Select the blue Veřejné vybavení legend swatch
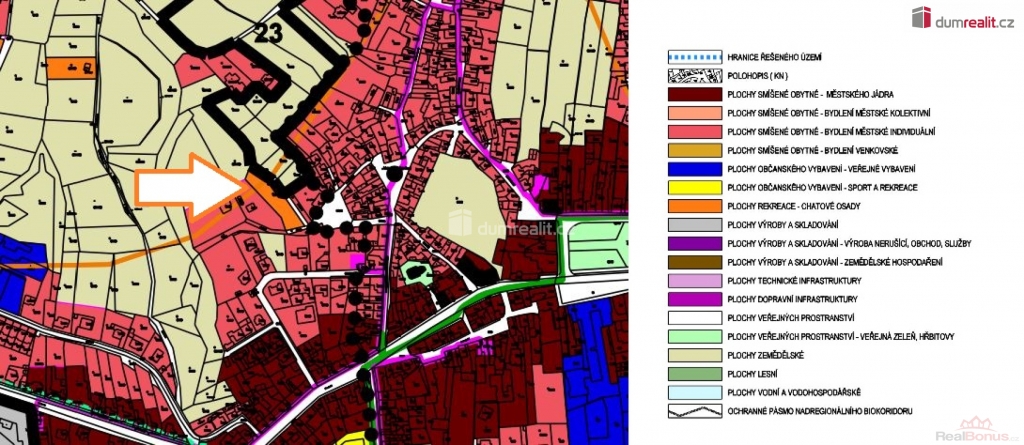Viewport: 1024px width, 445px height. [692, 168]
